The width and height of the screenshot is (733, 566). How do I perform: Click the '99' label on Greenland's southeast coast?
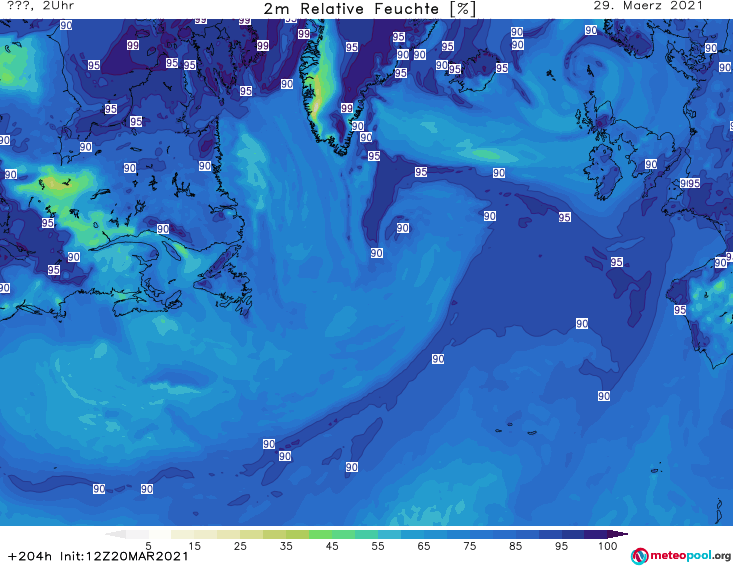click(346, 108)
